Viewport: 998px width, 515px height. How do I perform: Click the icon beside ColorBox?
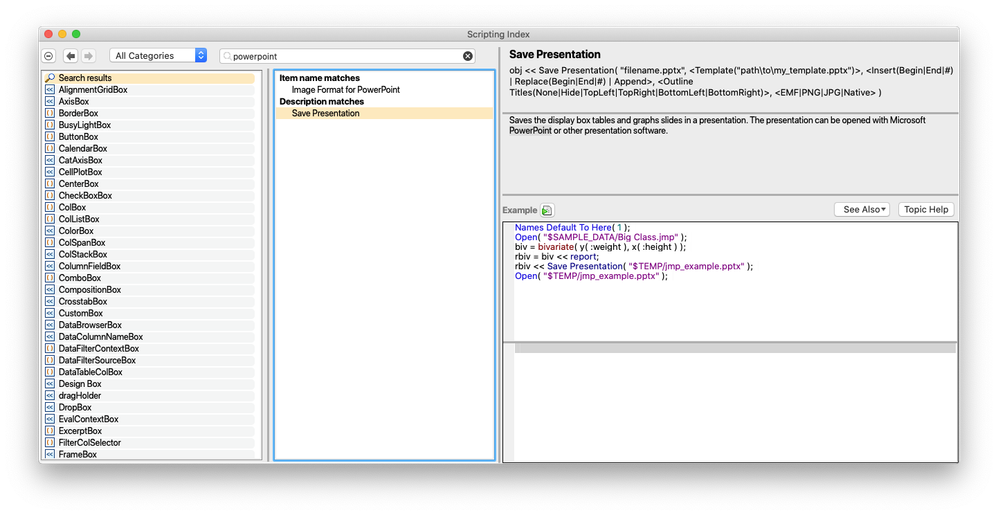50,231
